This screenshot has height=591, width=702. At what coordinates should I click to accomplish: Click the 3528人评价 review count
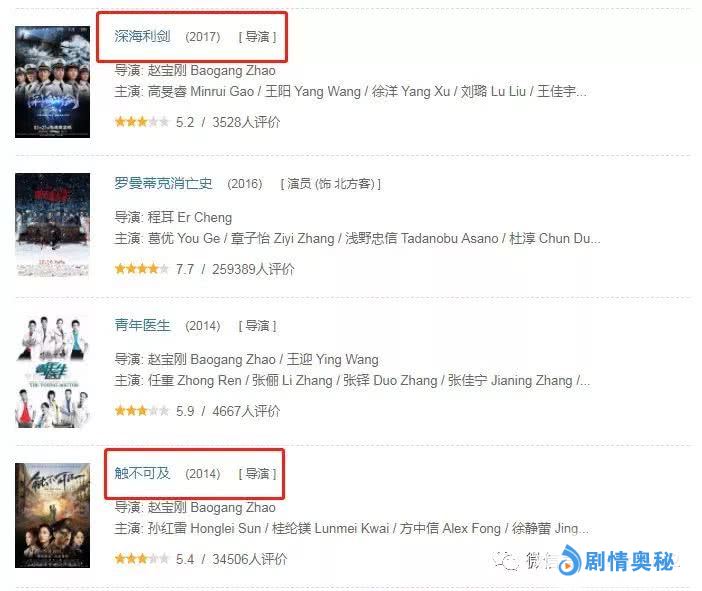pos(246,122)
